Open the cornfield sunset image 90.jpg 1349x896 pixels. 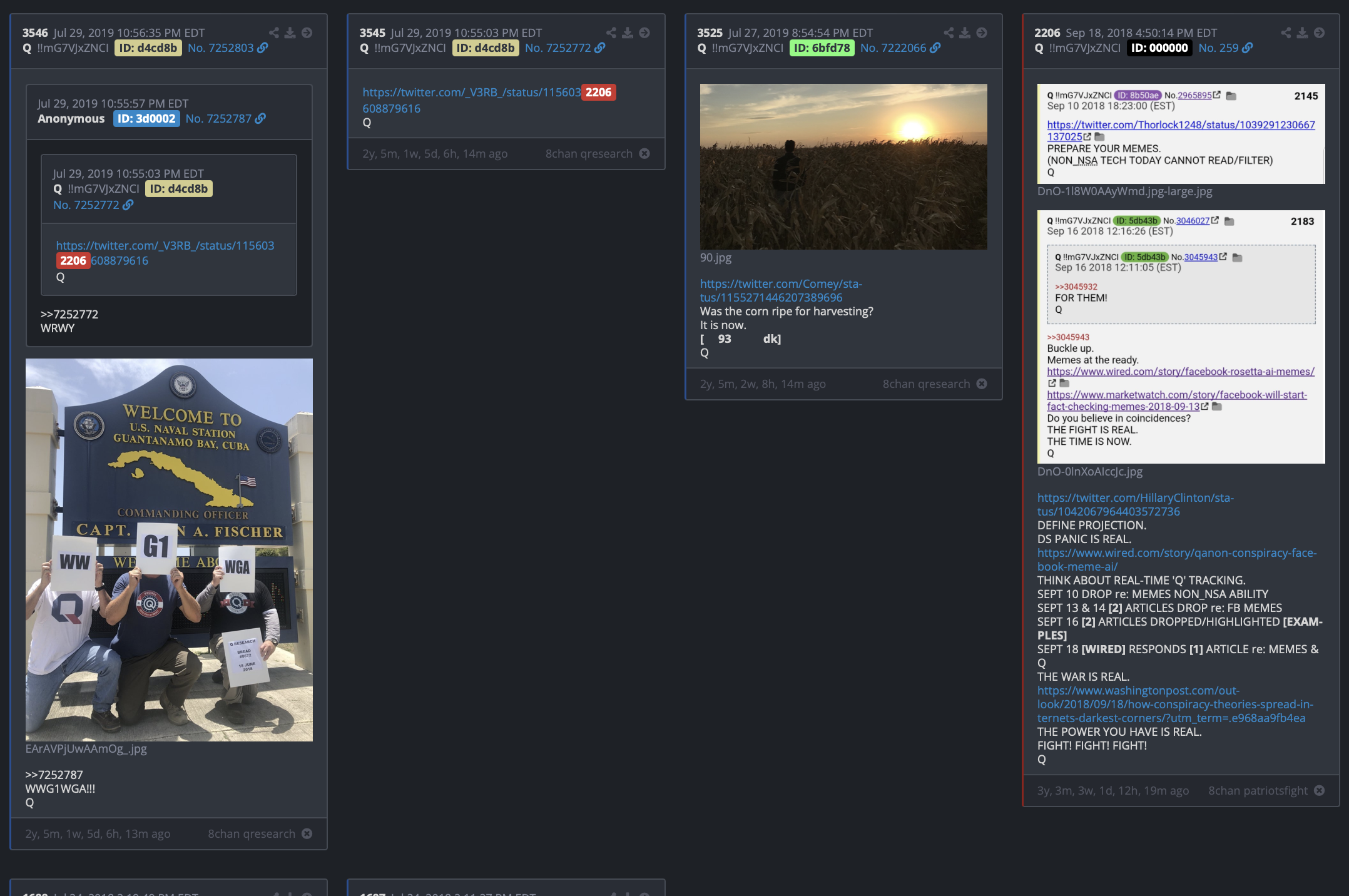[x=843, y=166]
